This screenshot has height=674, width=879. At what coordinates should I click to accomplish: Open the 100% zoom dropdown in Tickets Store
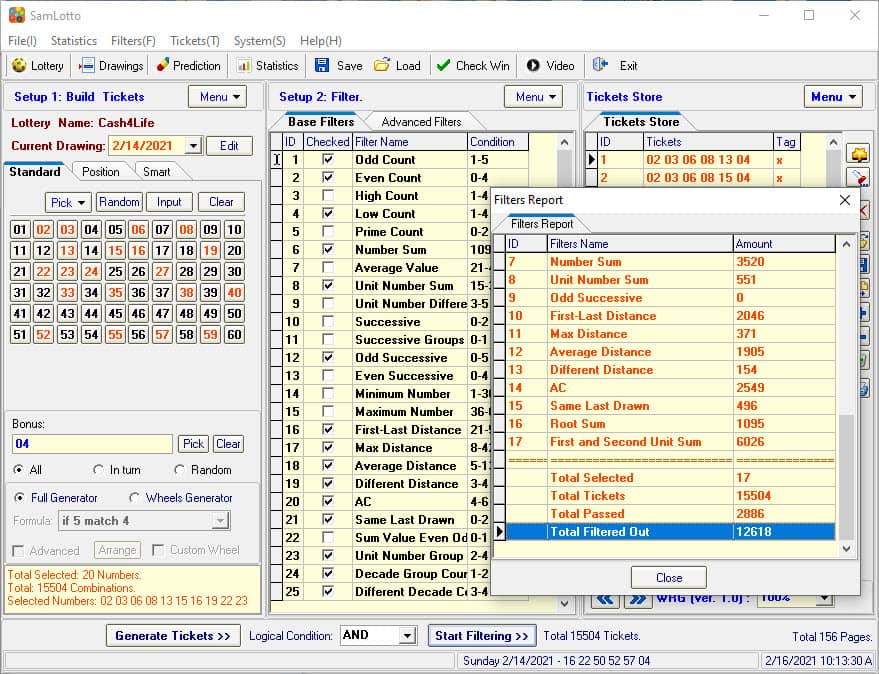[824, 598]
